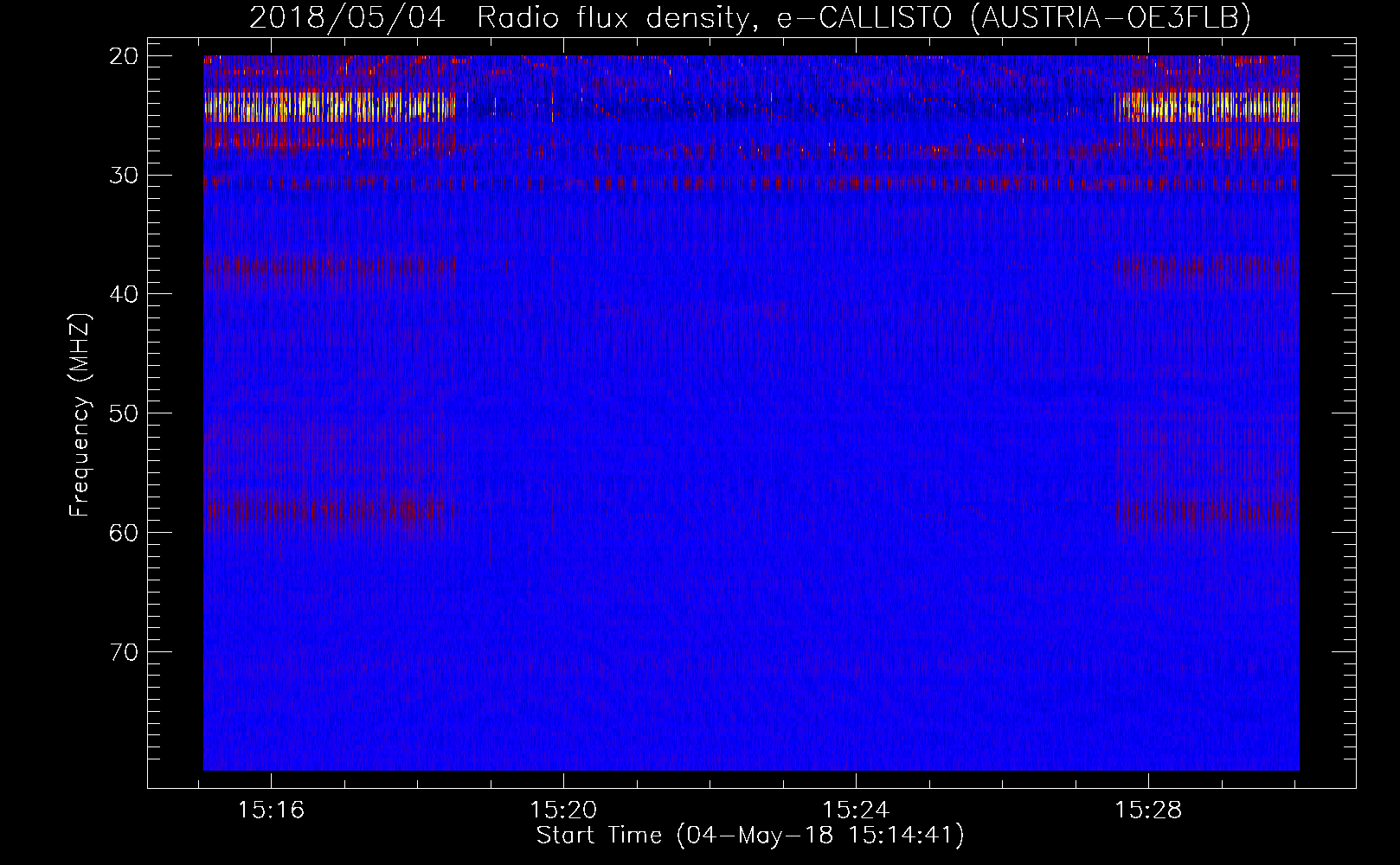Click the "Start Time (04-May-18 15:14:41)" label
This screenshot has height=865, width=1400.
[750, 836]
